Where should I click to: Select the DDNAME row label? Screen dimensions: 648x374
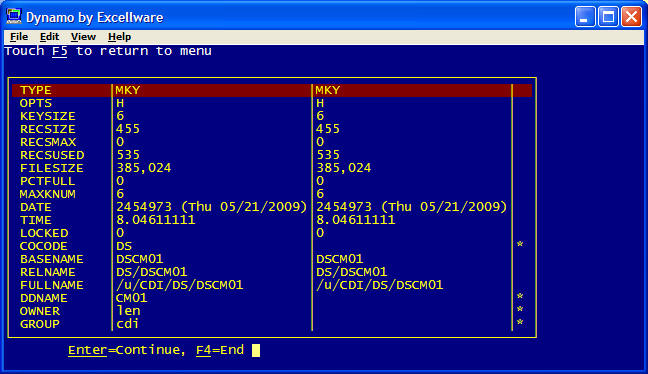[43, 298]
